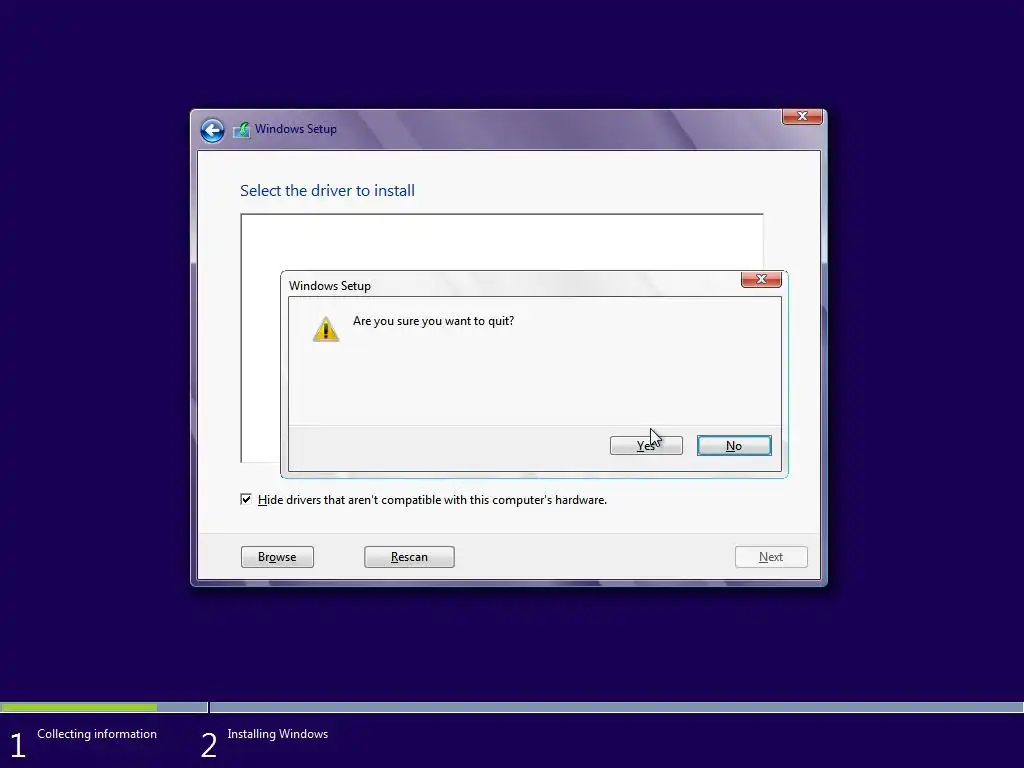This screenshot has height=768, width=1024.
Task: Click the 'Select the driver to install' heading
Action: pos(327,191)
